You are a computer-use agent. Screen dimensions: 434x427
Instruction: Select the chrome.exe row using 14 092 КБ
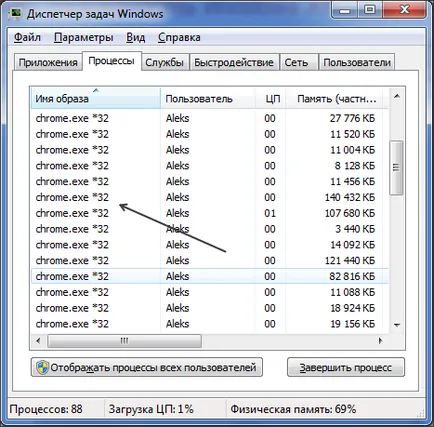[209, 245]
